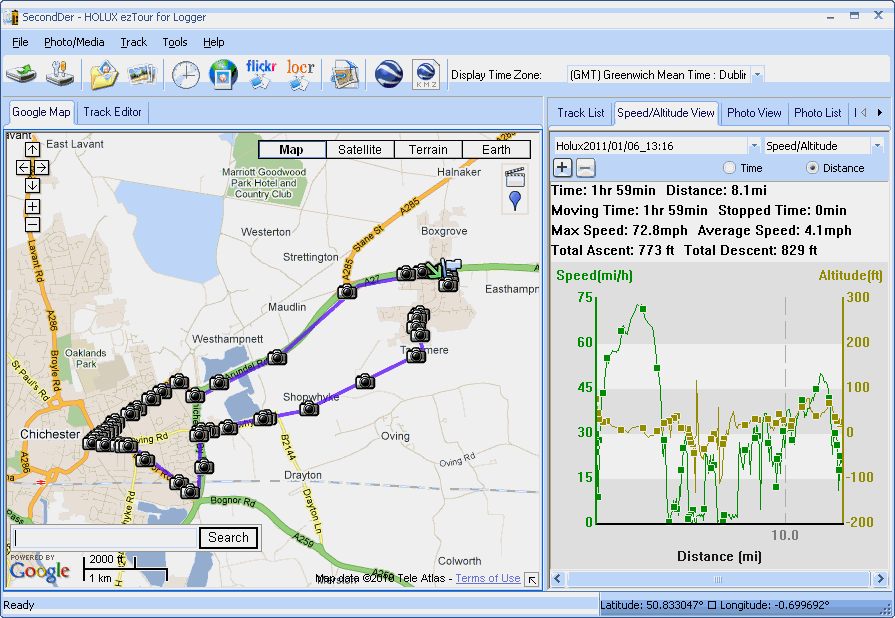Launch the Google Earth toolbar icon
The image size is (895, 618).
pyautogui.click(x=389, y=74)
